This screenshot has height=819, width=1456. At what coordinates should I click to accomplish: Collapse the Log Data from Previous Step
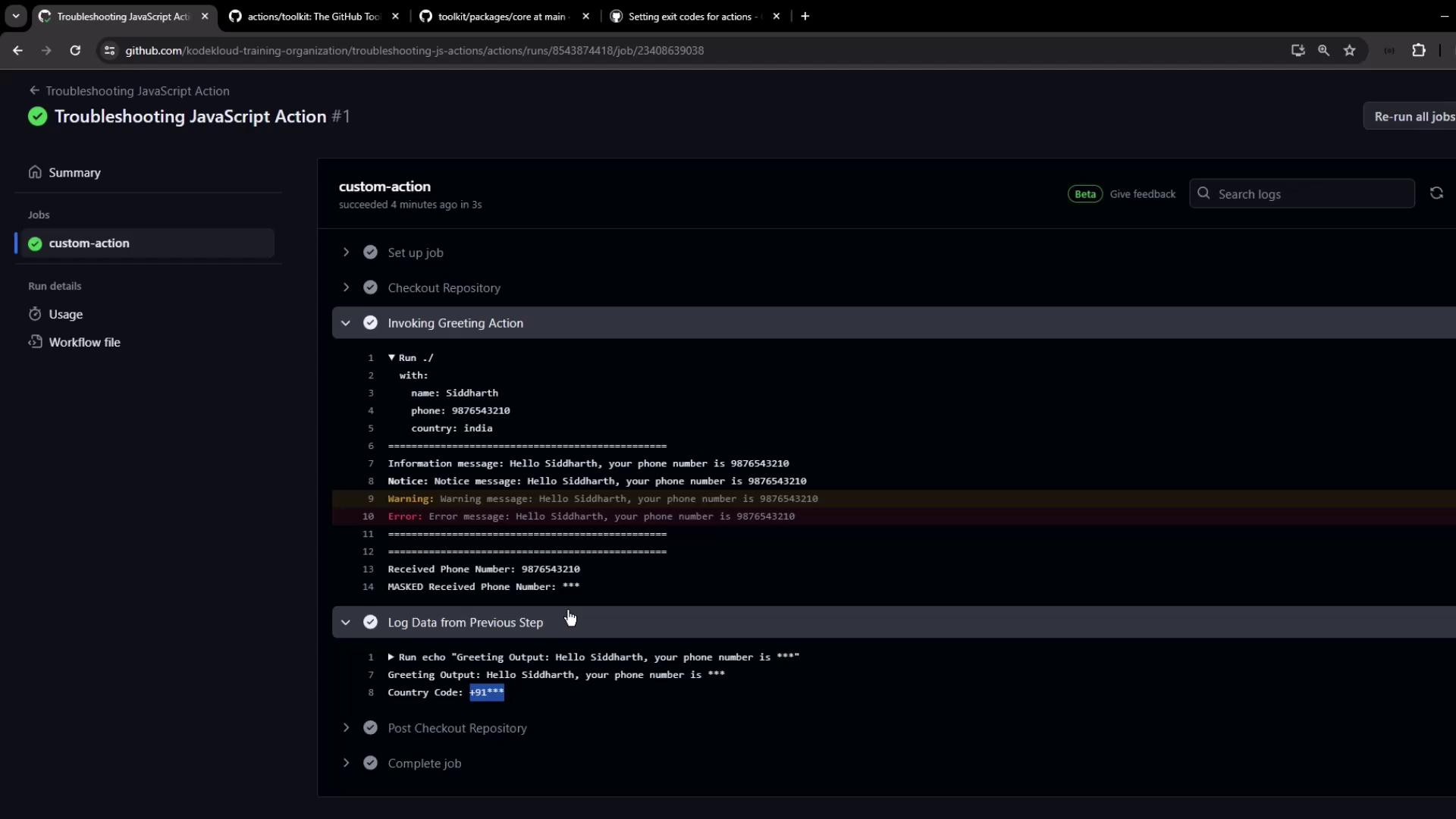coord(346,623)
